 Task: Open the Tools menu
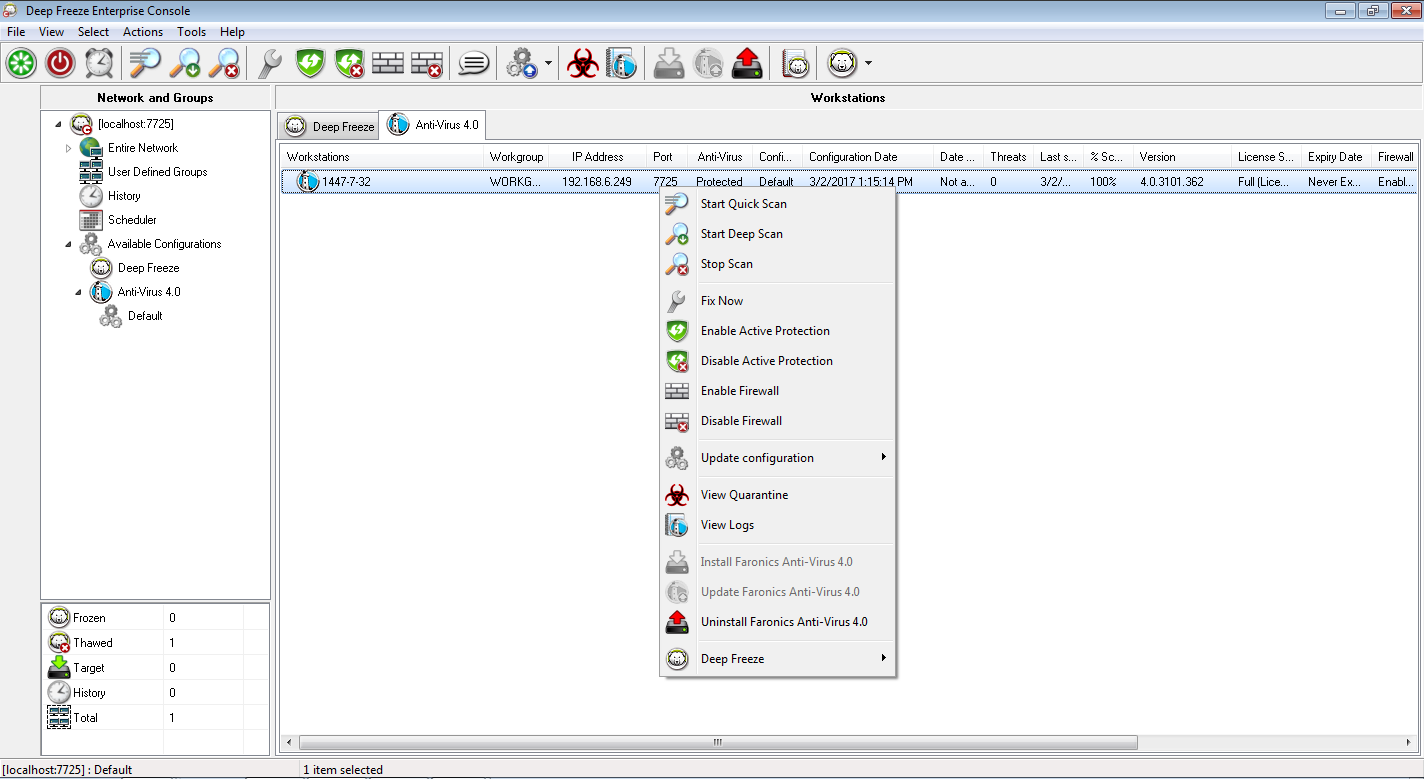[x=192, y=32]
